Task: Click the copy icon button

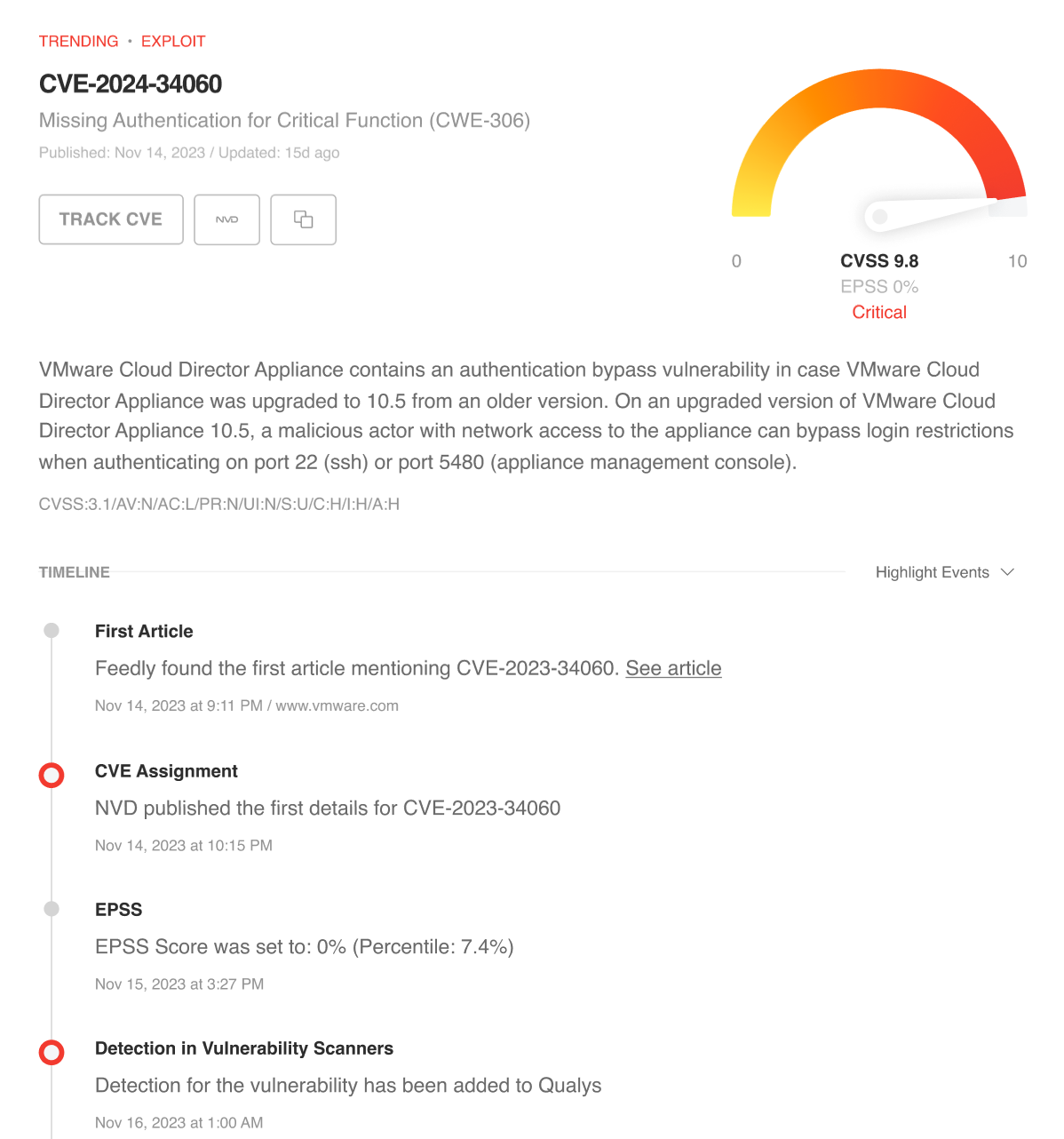Action: 303,219
